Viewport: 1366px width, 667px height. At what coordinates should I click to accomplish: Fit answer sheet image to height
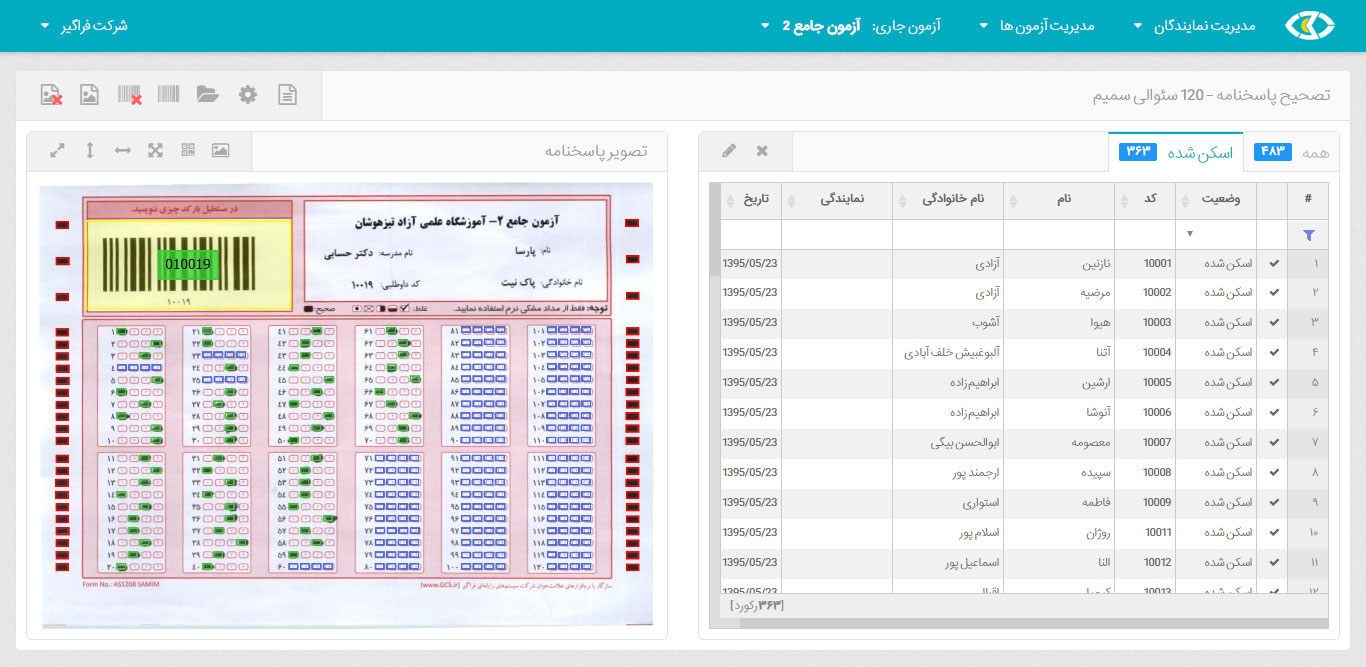90,150
